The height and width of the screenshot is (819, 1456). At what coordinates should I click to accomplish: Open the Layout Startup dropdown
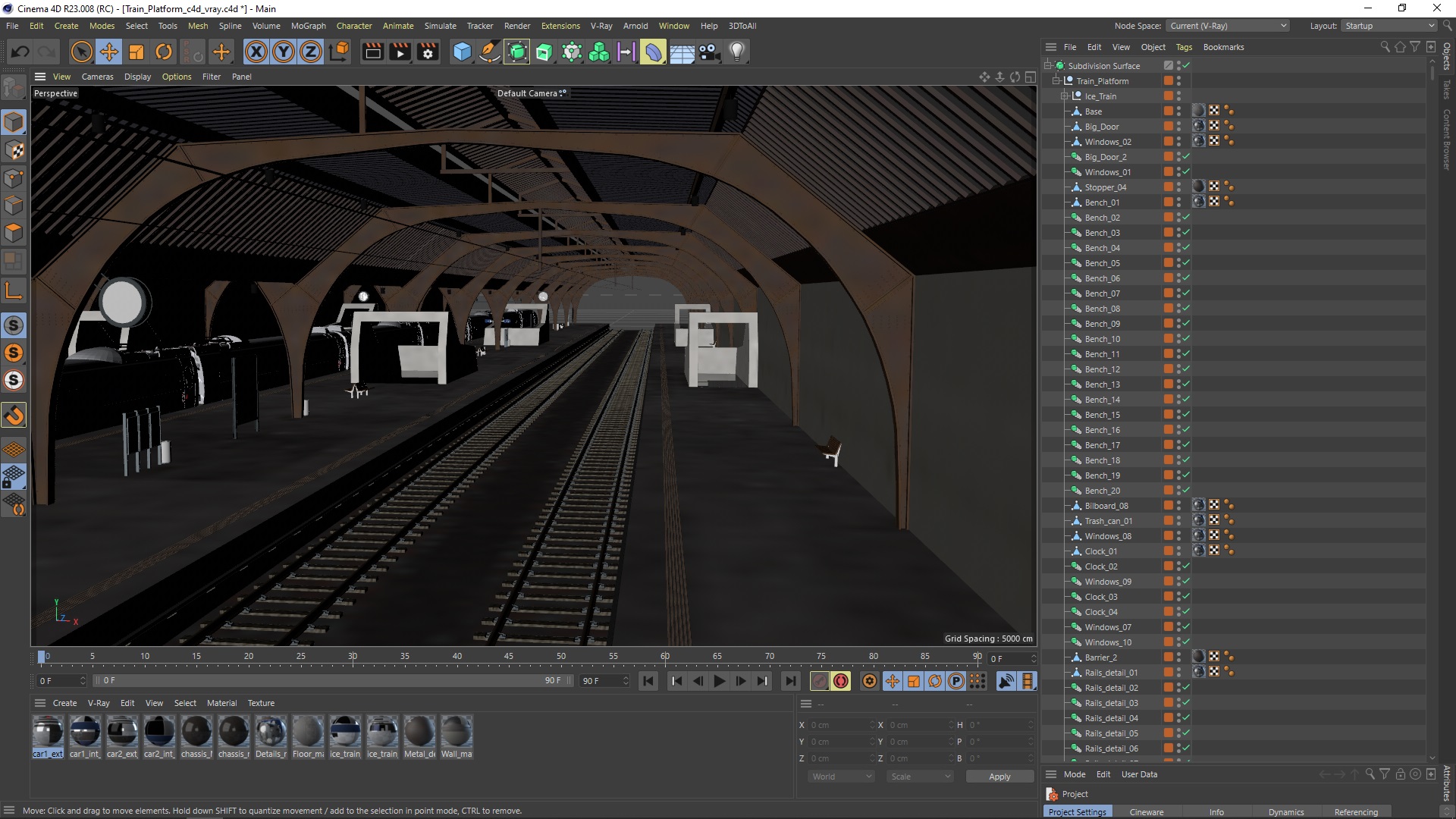coord(1389,26)
